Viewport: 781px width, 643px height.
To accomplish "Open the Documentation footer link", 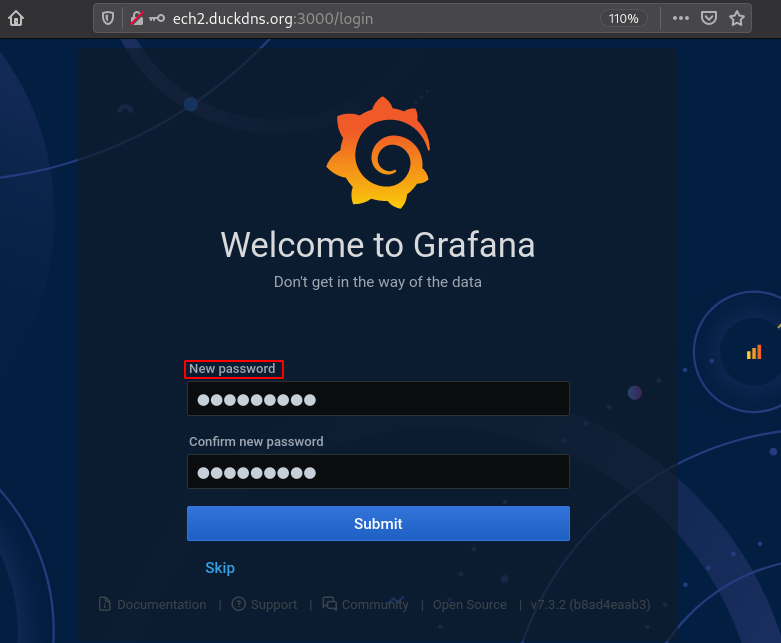I will click(x=161, y=605).
